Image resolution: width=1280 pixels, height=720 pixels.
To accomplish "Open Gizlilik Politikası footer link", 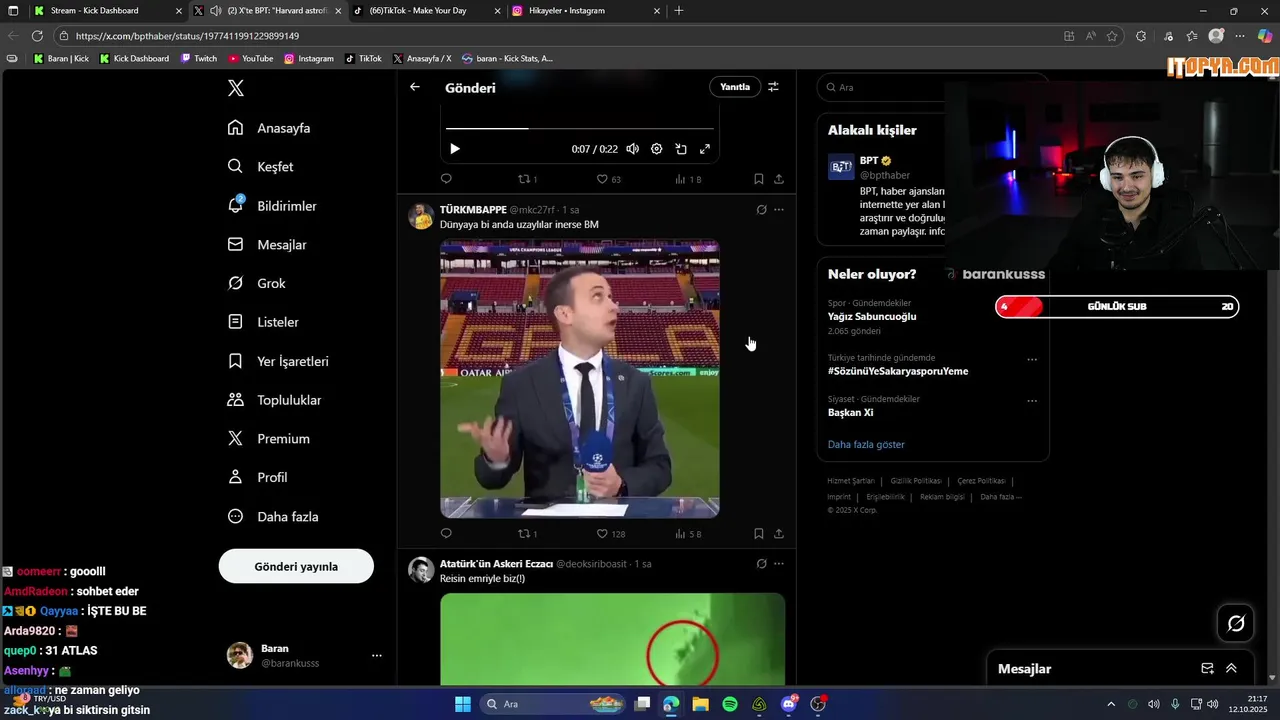I will click(916, 481).
